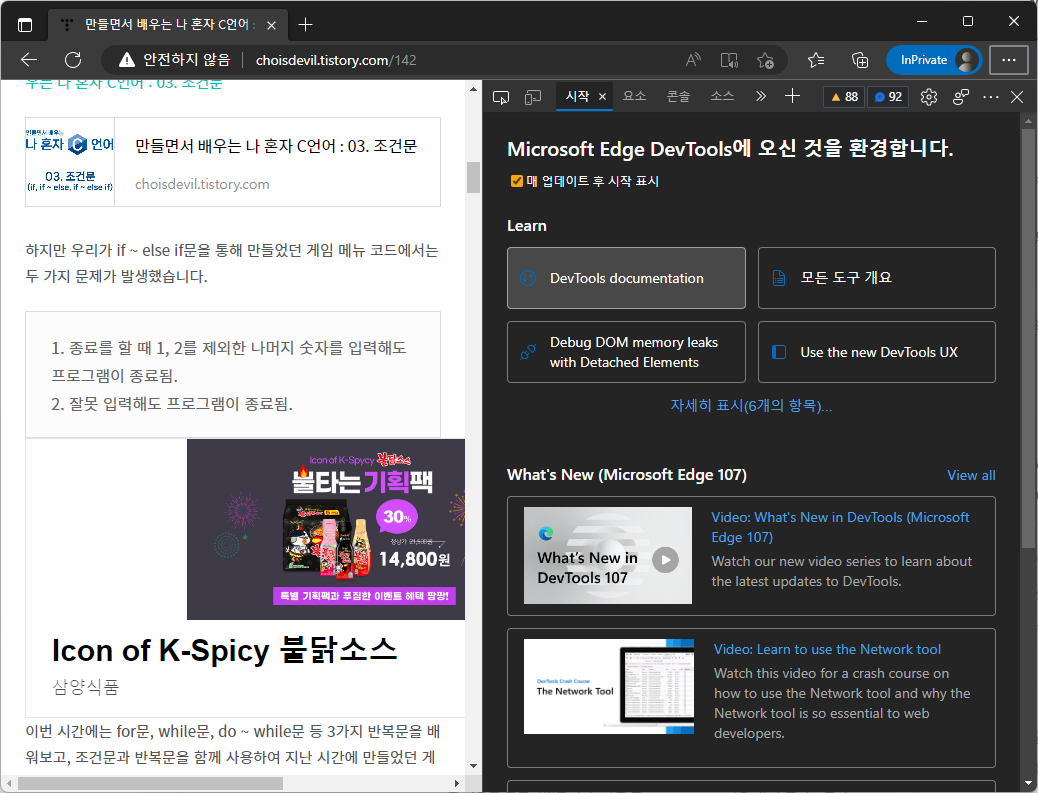
Task: Click page horizontal scrollbar right arrow
Action: (457, 784)
